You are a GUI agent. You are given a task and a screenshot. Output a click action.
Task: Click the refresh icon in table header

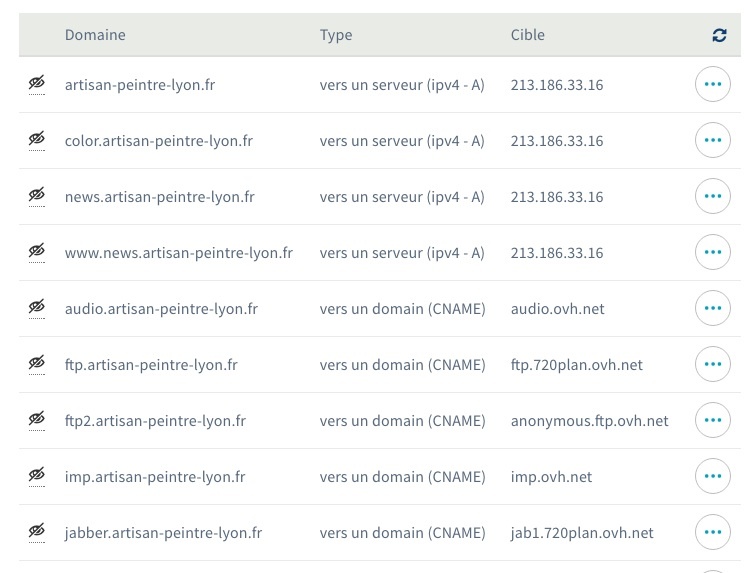click(719, 35)
